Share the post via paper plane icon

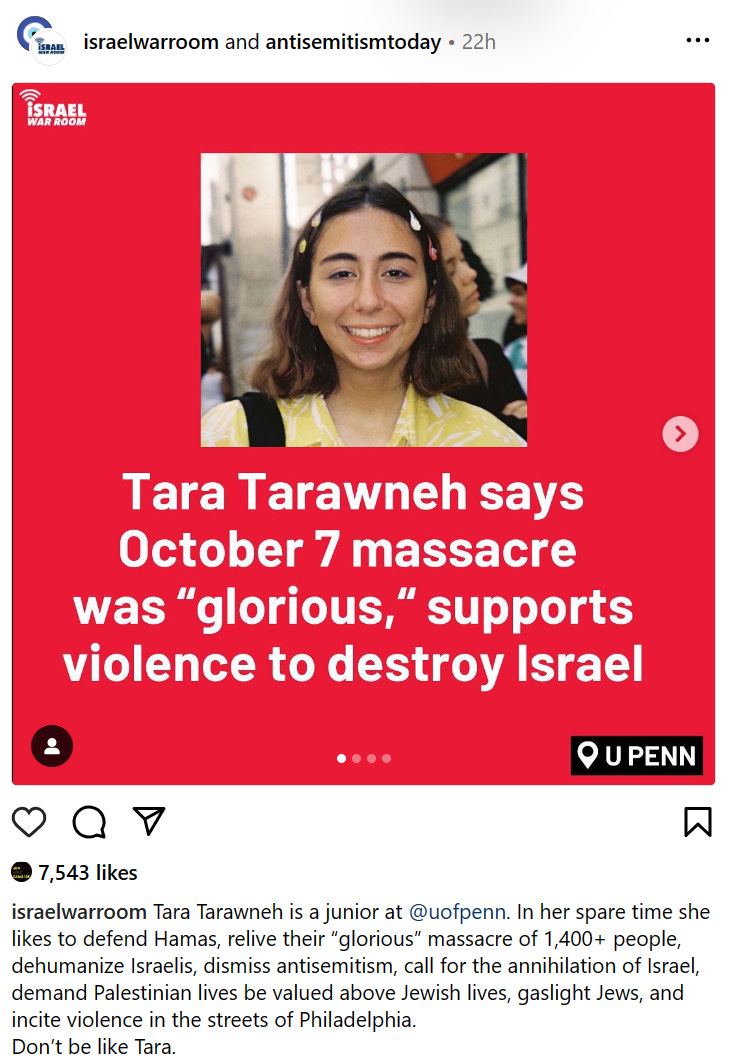click(149, 821)
